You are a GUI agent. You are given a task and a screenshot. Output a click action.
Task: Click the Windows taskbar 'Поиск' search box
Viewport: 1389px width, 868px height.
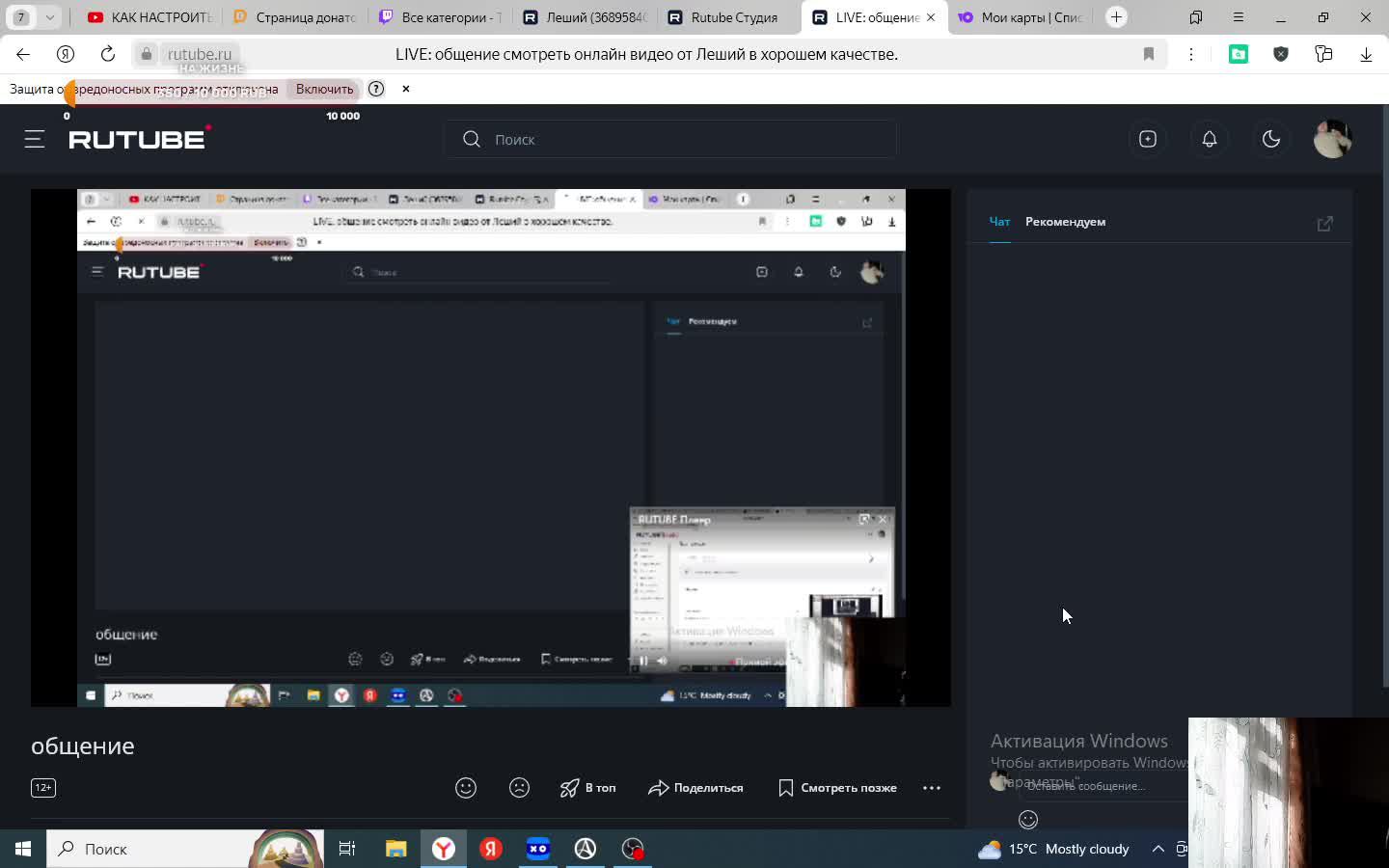click(x=185, y=849)
